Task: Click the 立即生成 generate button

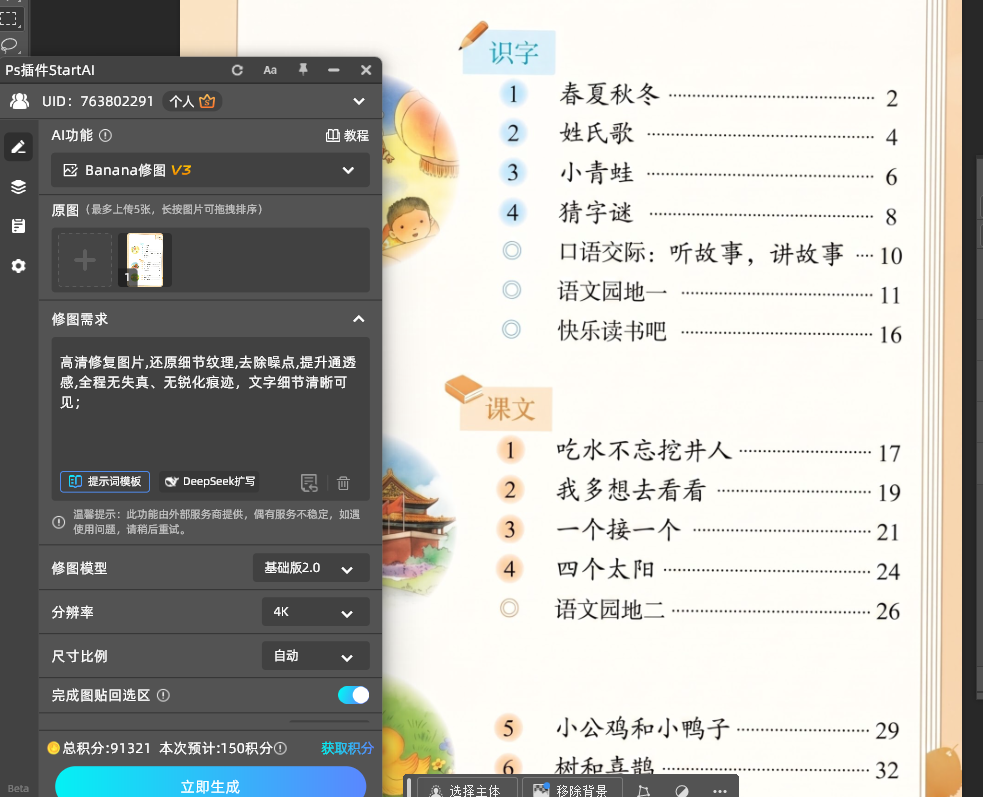Action: point(210,784)
